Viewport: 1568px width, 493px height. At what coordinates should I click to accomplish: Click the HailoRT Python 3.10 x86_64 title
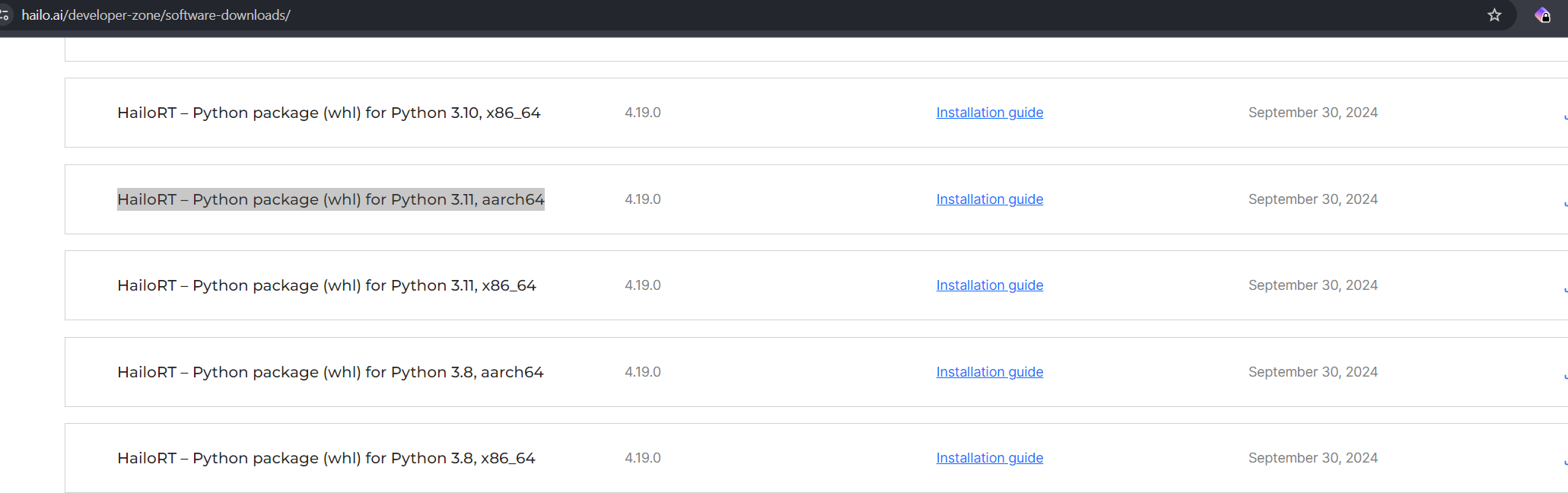tap(329, 113)
